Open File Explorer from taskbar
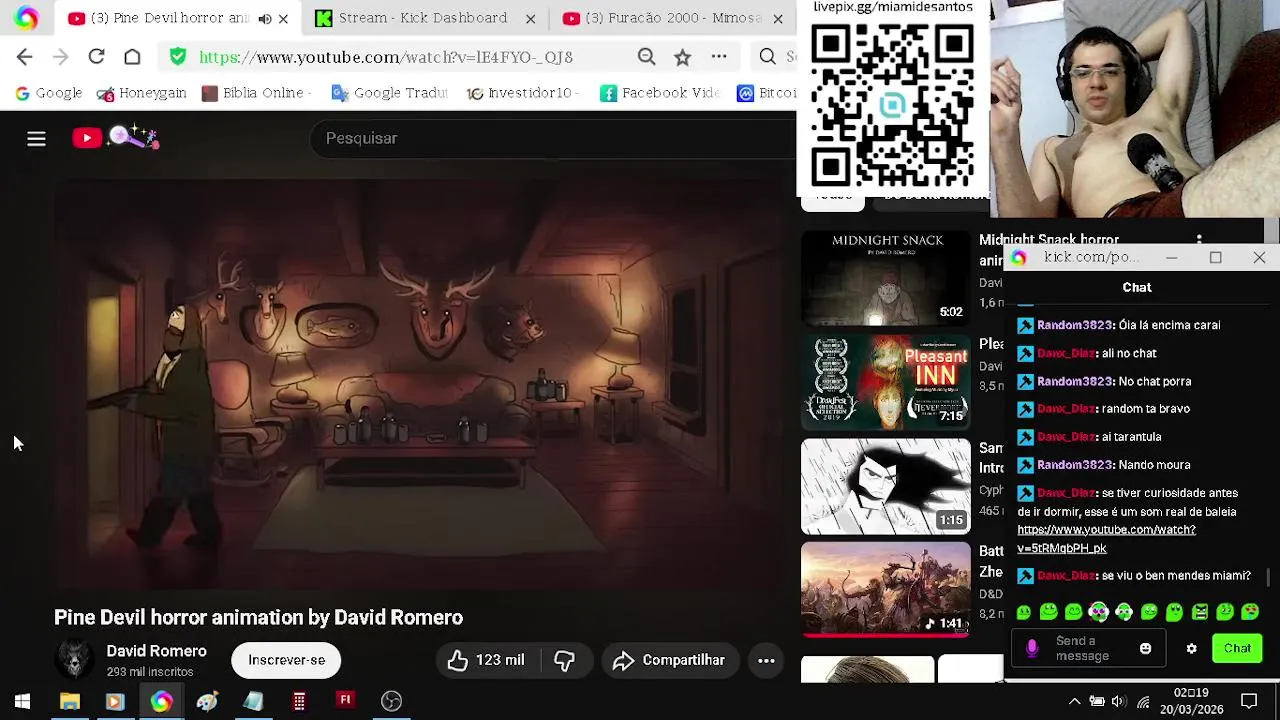This screenshot has height=720, width=1280. (69, 702)
